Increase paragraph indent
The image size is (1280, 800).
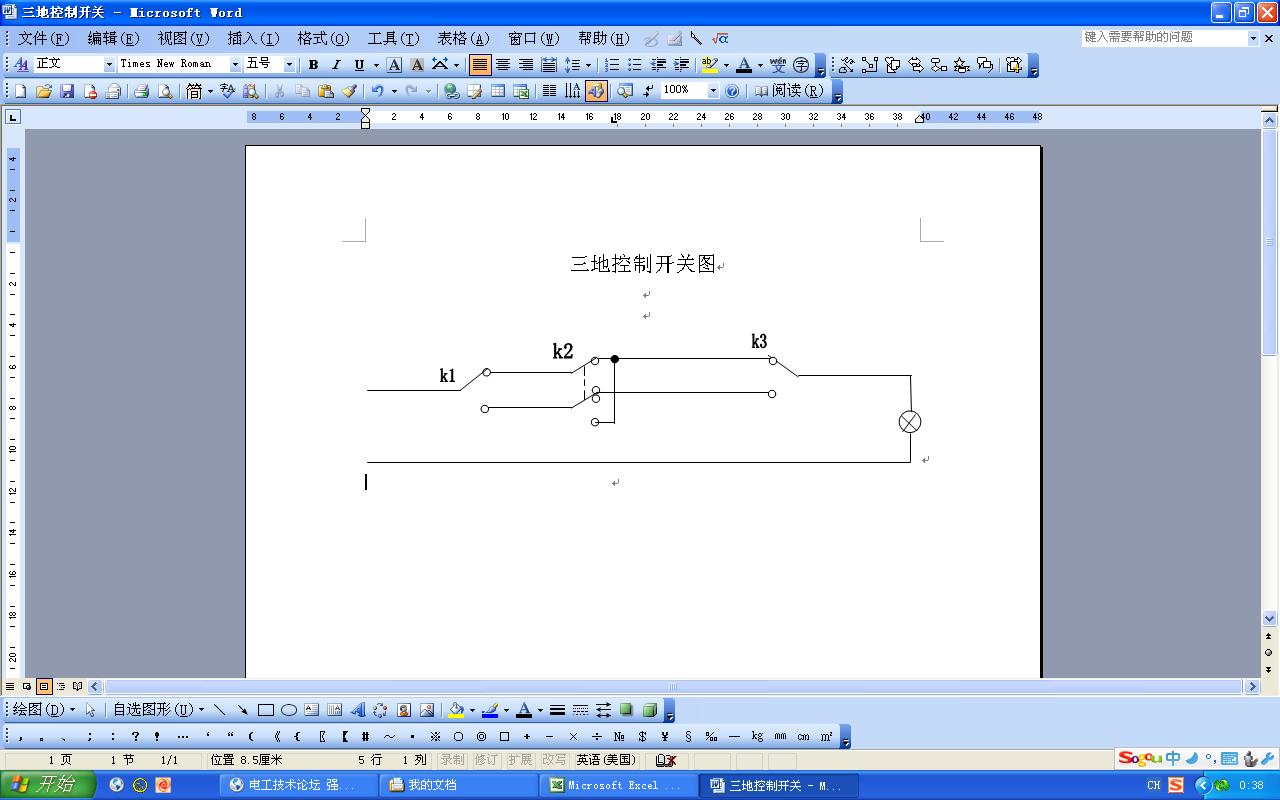click(x=681, y=65)
